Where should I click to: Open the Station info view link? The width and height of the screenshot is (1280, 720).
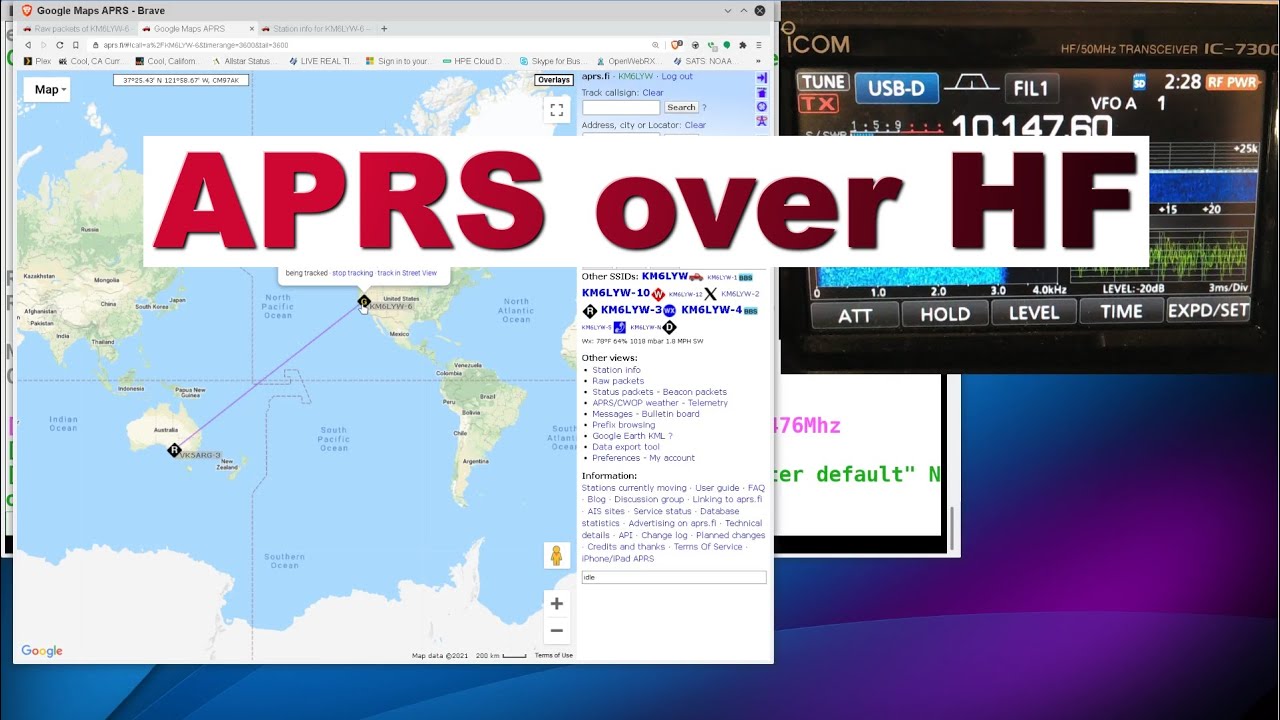616,370
